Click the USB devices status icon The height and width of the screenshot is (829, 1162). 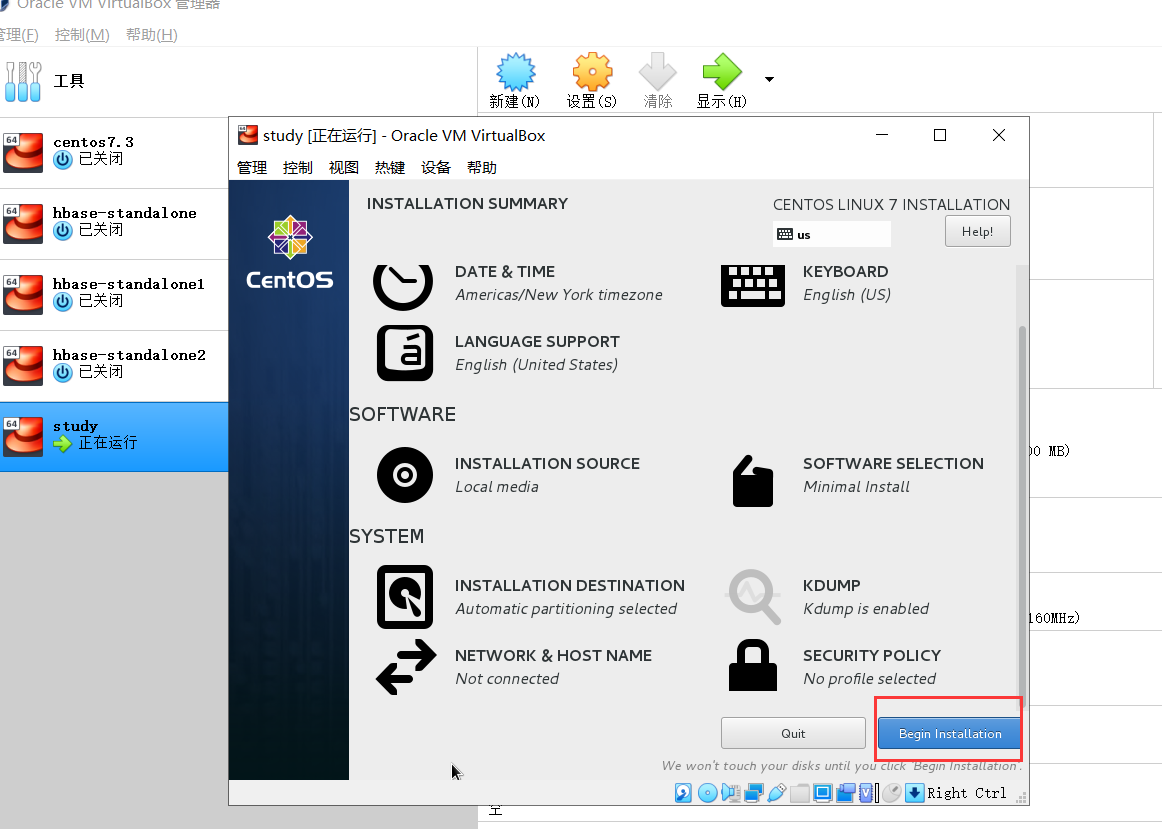click(x=777, y=793)
